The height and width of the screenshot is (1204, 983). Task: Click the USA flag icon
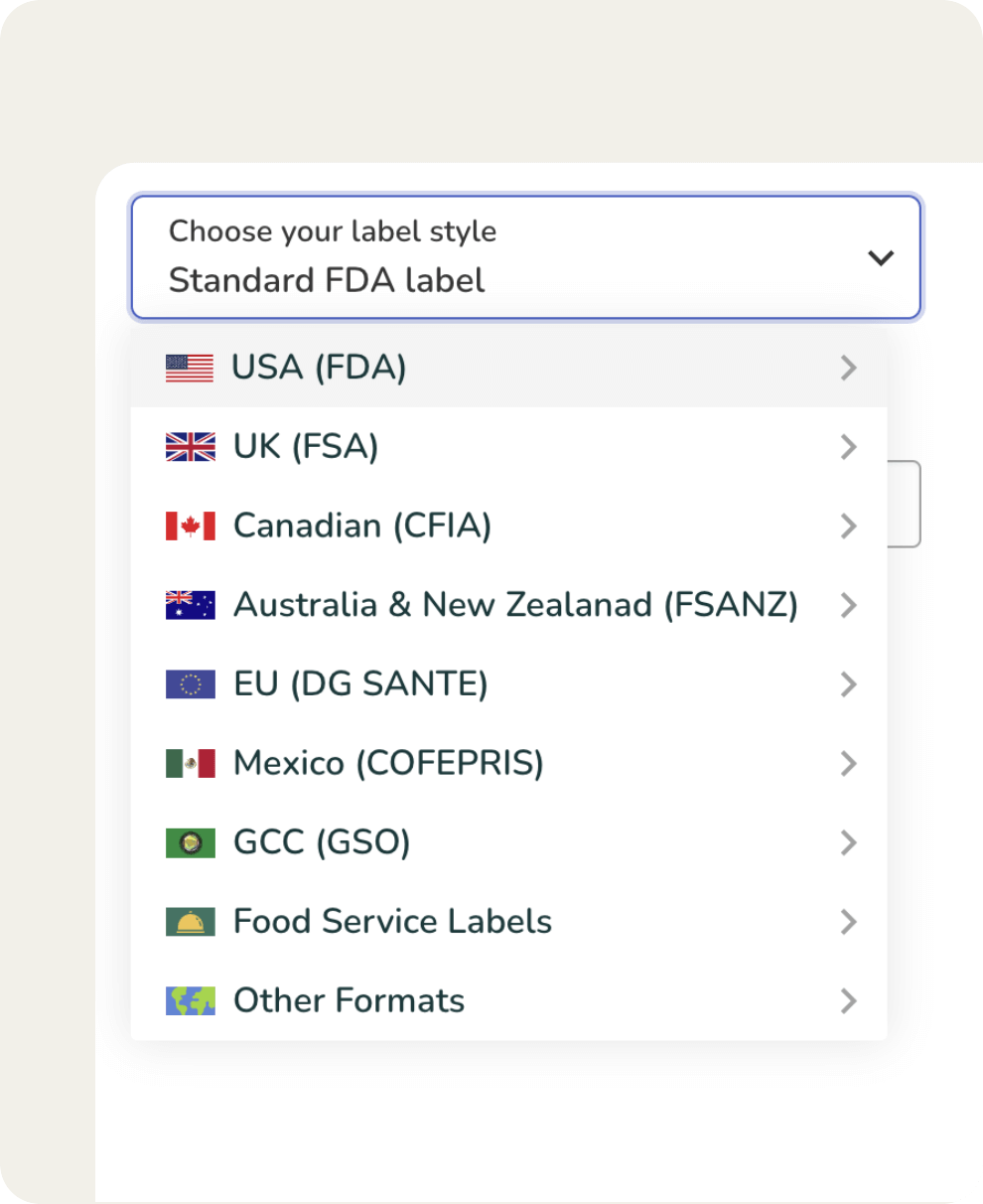tap(190, 368)
